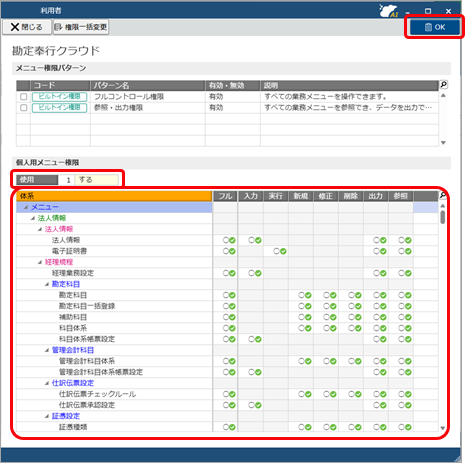Toggle 参照 permission for 管理会計科目体系 row
The width and height of the screenshot is (465, 463).
(405, 361)
